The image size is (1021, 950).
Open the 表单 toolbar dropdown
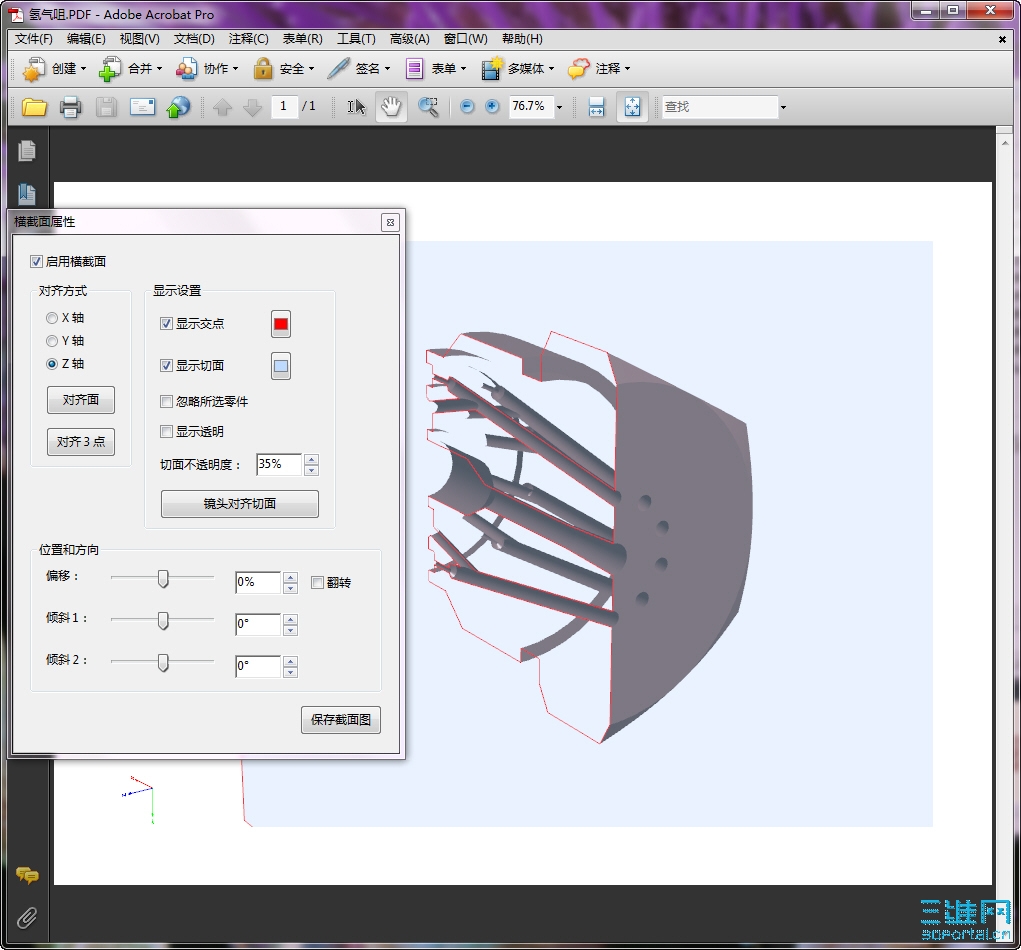[464, 69]
